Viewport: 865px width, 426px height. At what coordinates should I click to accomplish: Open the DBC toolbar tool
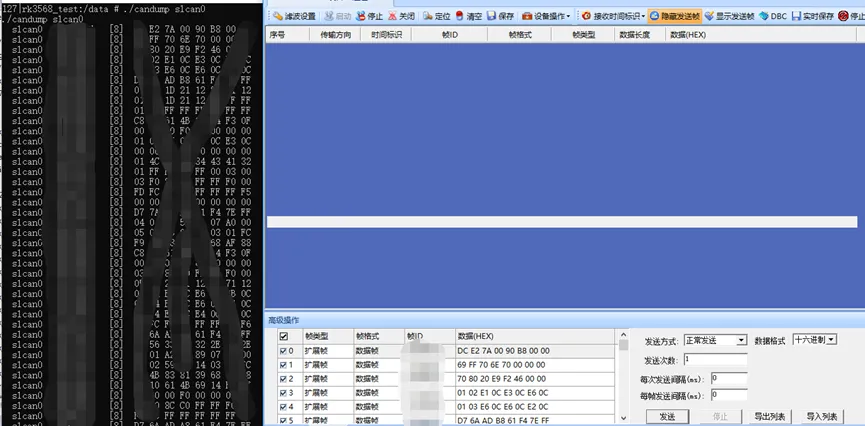pos(773,16)
